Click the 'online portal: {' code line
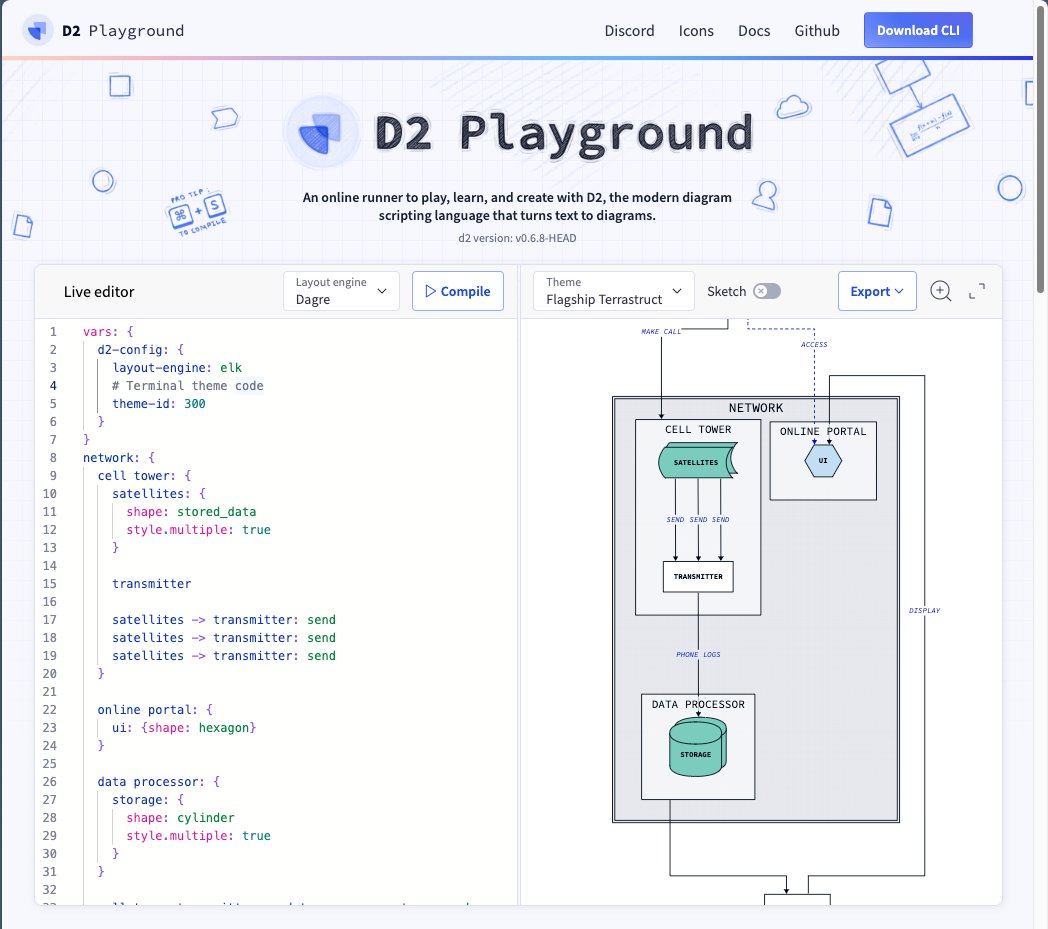1048x929 pixels. [x=155, y=710]
